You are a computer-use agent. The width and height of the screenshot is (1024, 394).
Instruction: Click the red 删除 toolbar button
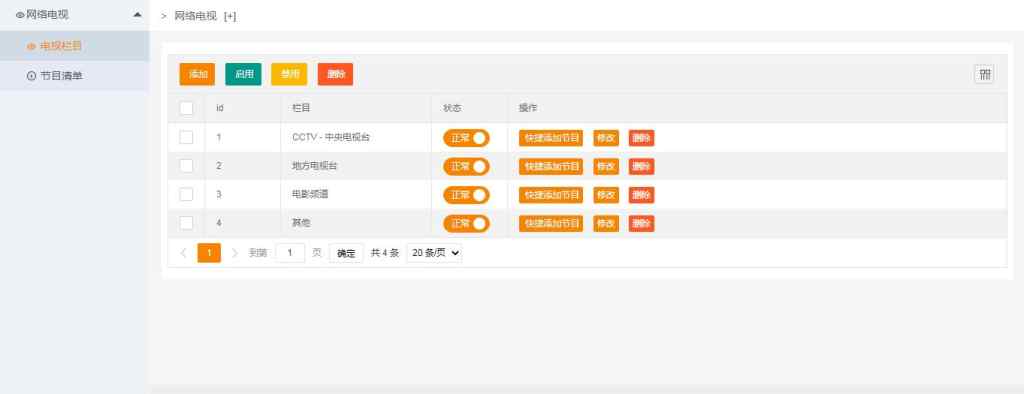pyautogui.click(x=336, y=74)
